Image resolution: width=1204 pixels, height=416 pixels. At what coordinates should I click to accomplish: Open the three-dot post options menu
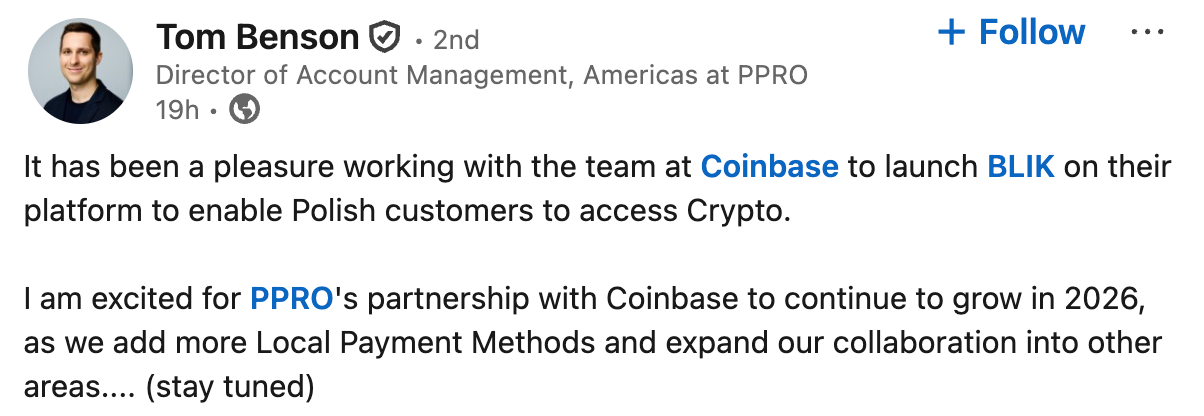(x=1147, y=32)
